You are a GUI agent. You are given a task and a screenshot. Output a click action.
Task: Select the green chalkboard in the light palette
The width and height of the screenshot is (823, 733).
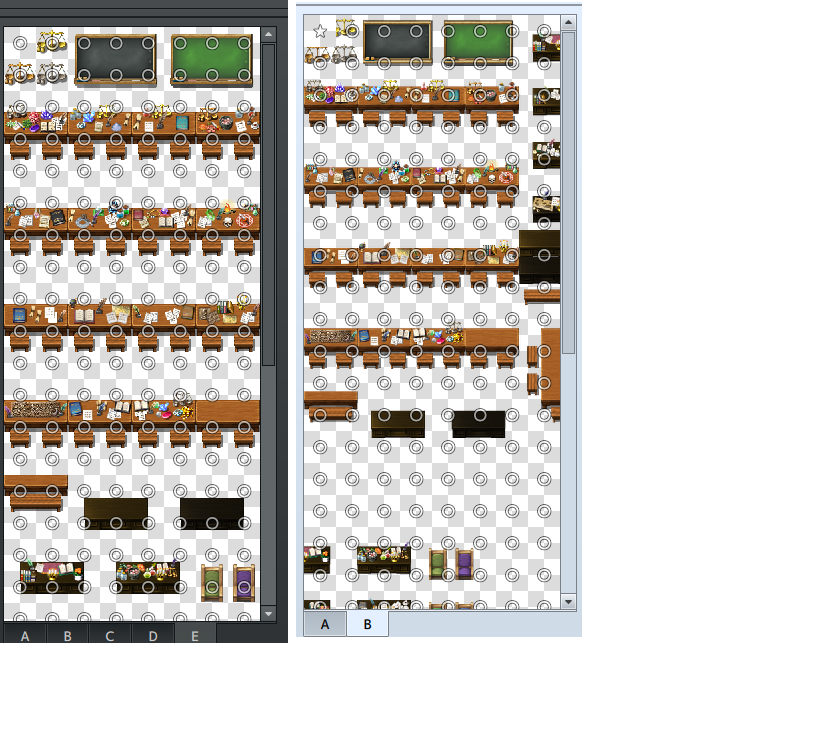pyautogui.click(x=478, y=43)
